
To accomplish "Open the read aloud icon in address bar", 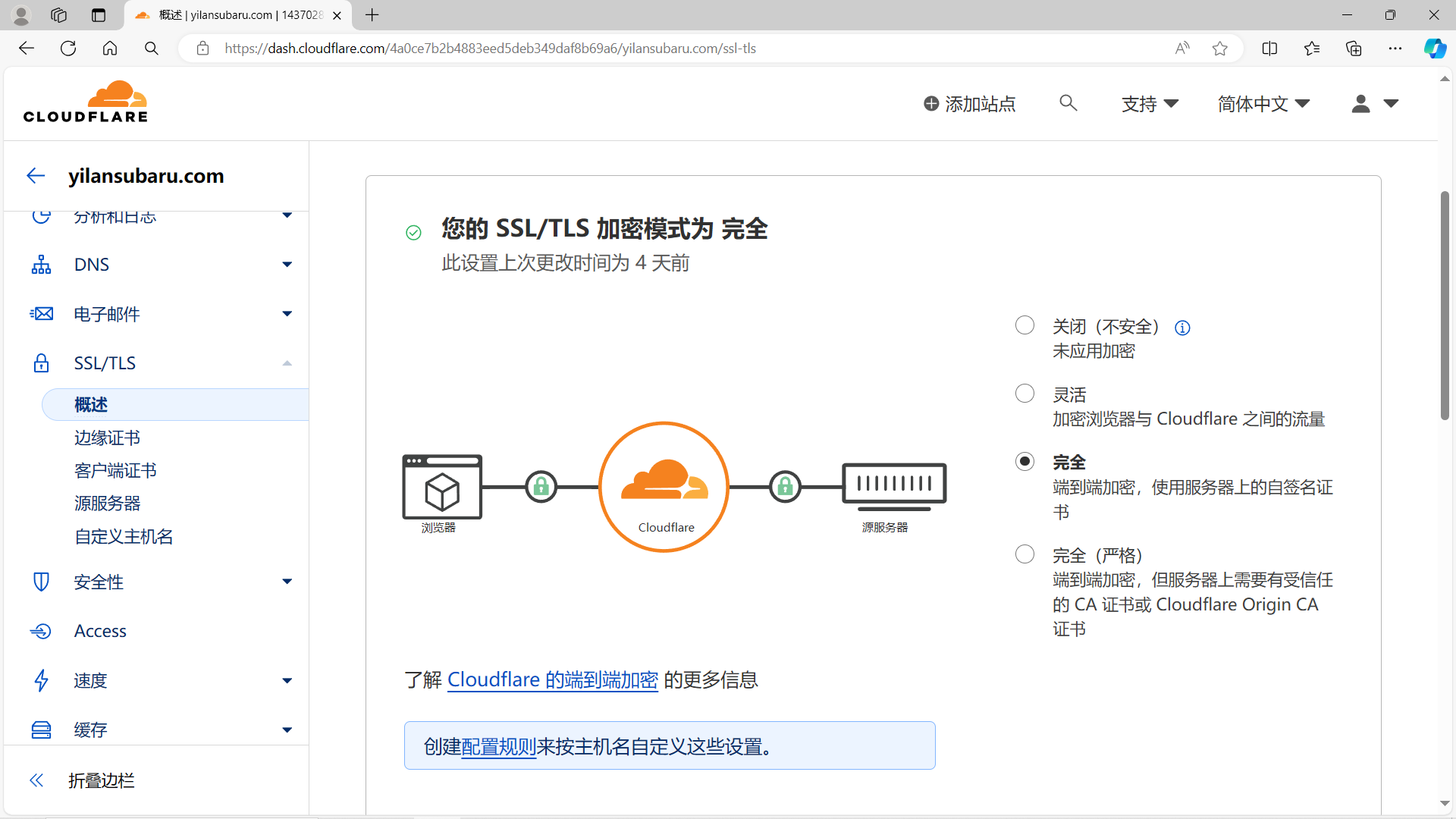I will (x=1182, y=49).
